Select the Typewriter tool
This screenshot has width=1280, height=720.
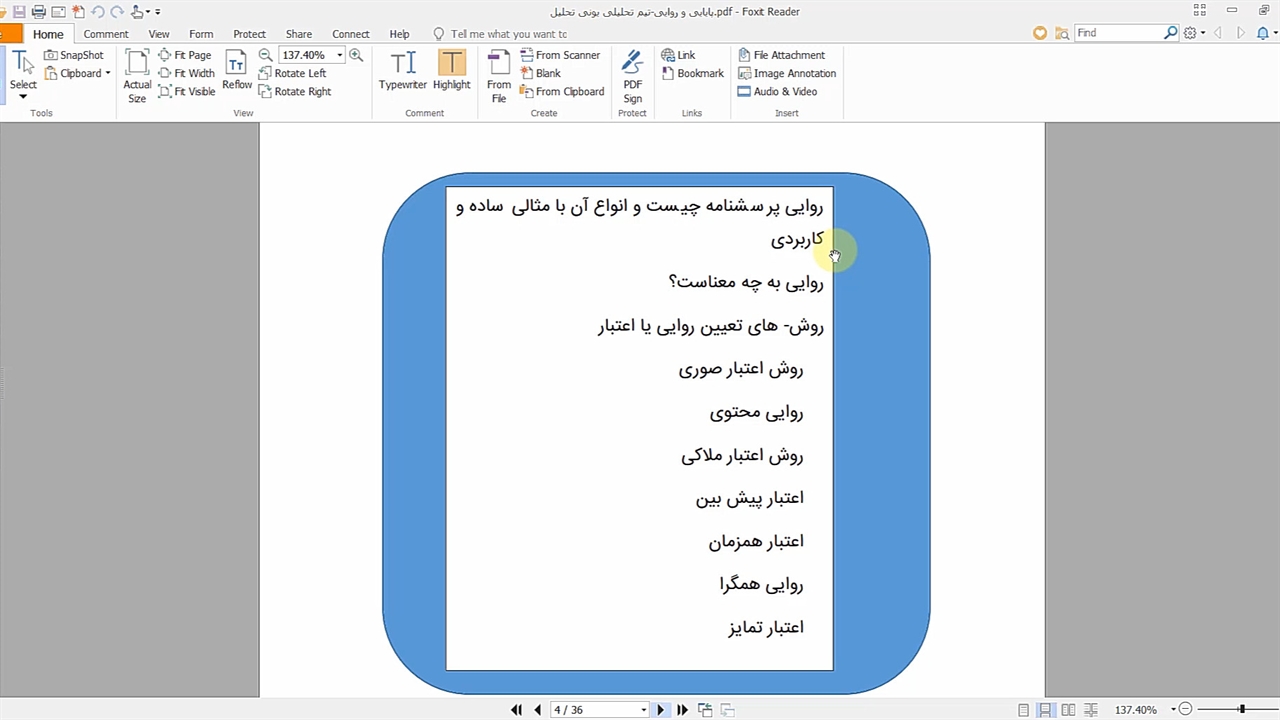[402, 70]
